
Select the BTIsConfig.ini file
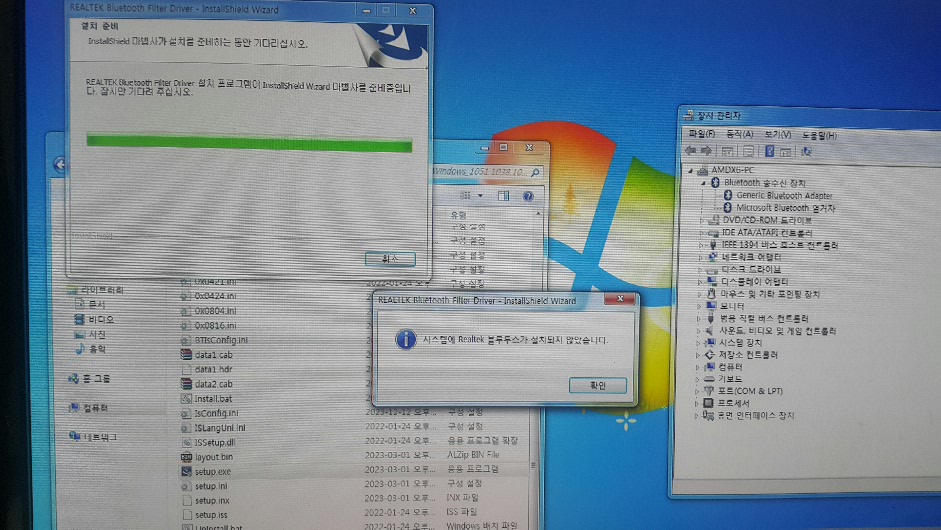215,340
